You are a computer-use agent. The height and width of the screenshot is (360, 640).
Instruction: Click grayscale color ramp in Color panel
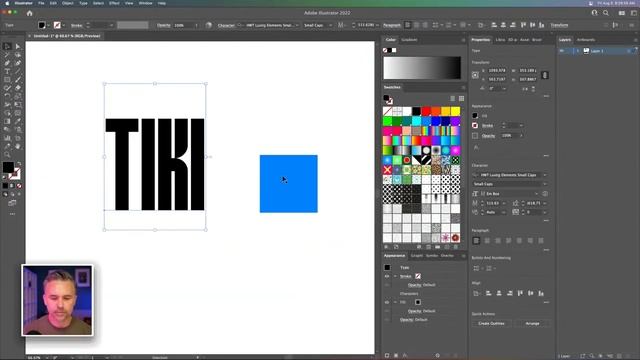coord(422,68)
